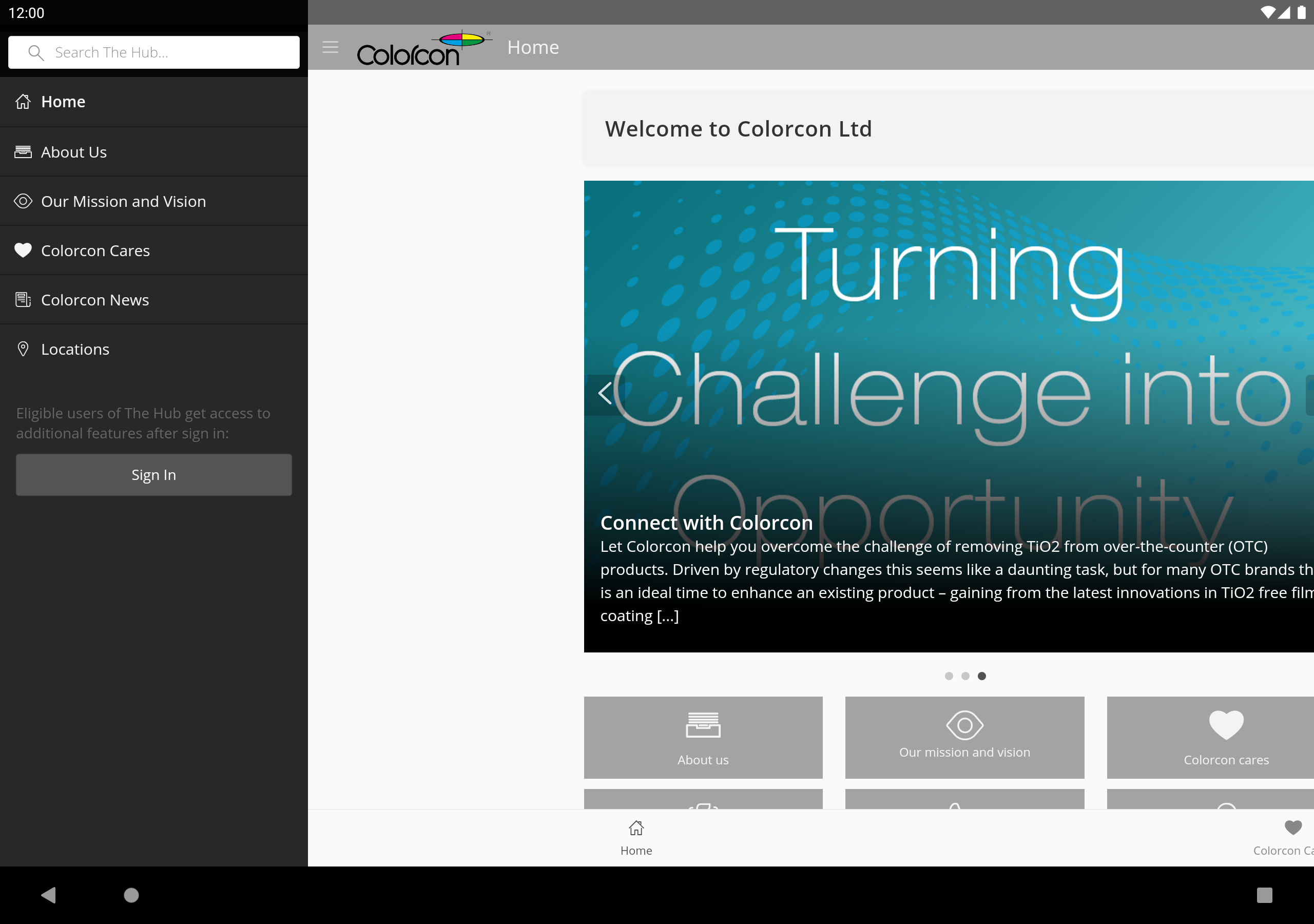
Task: Click the Eligible users of The Hub text
Action: (x=143, y=423)
